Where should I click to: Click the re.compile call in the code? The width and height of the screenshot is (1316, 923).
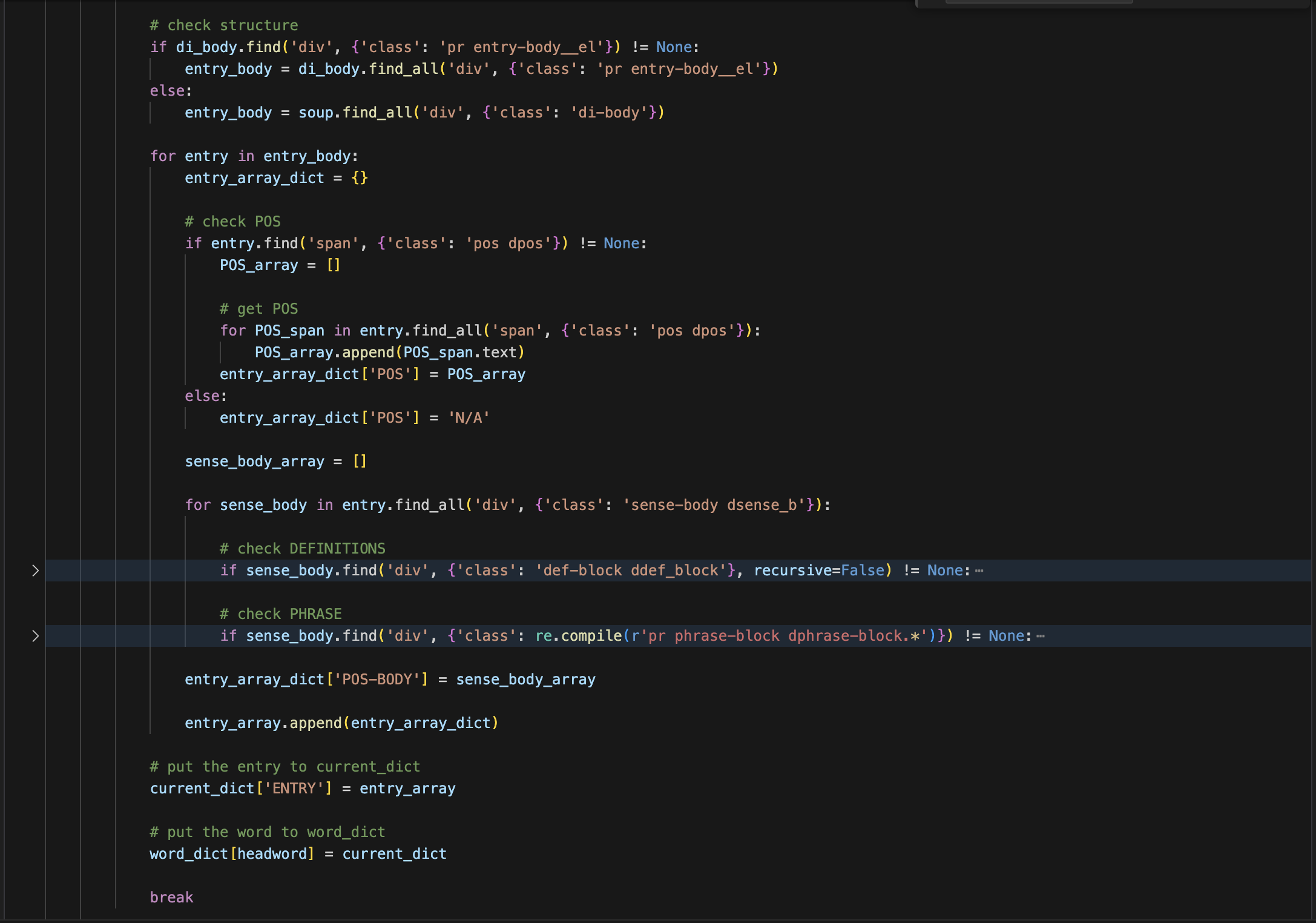(x=578, y=636)
